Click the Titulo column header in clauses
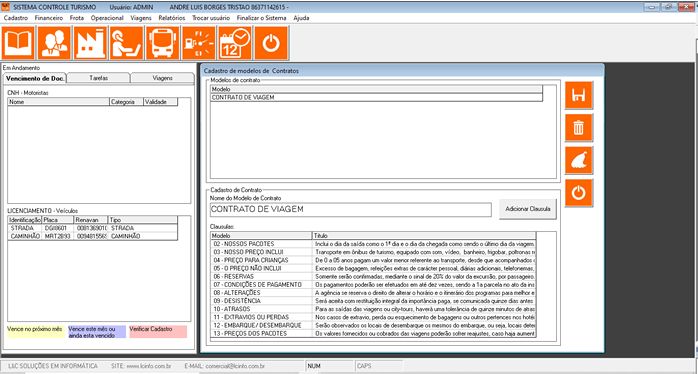Image resolution: width=698 pixels, height=374 pixels. (x=424, y=236)
